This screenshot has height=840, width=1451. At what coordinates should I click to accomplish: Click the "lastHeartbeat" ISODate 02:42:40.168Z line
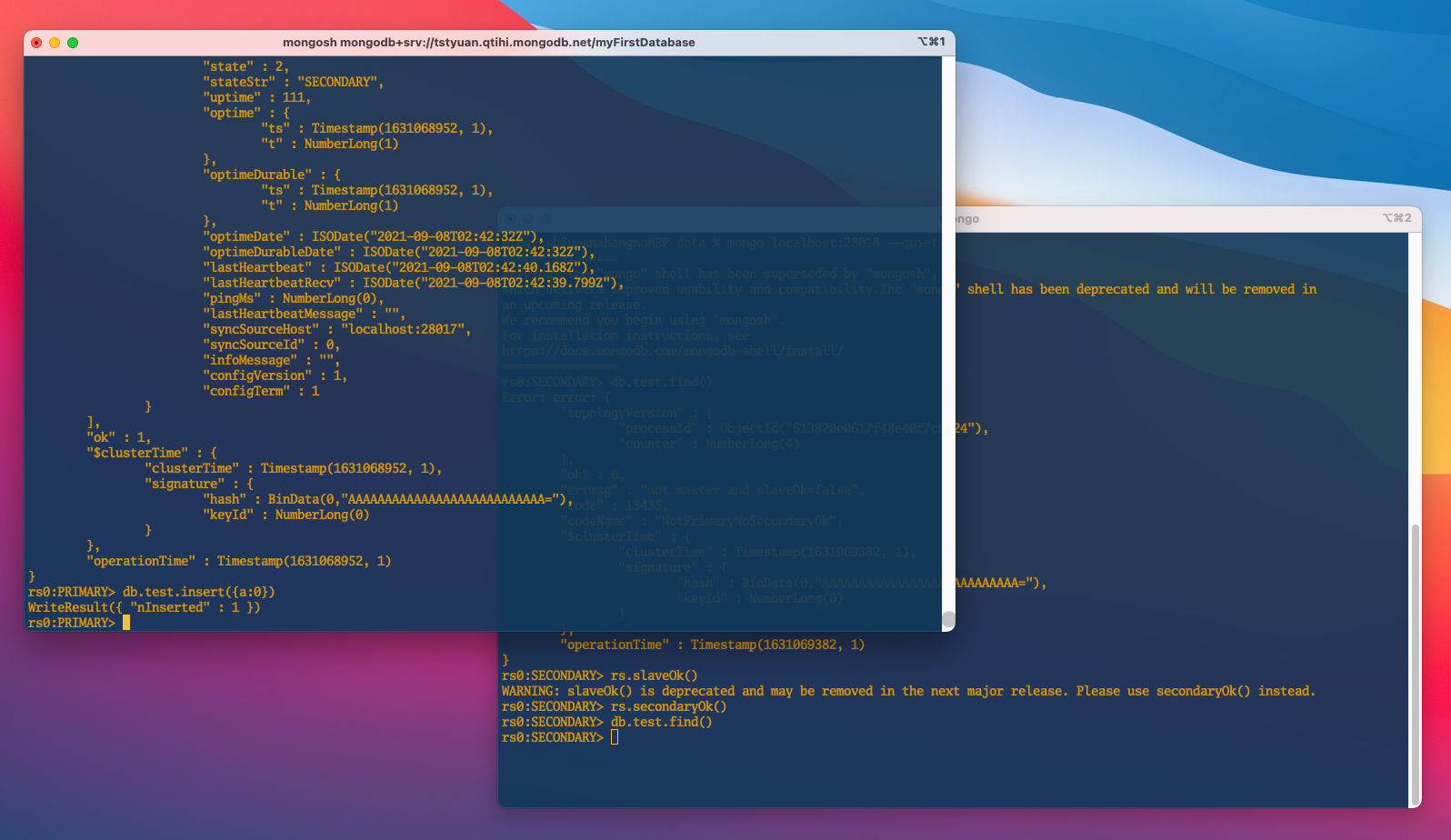pyautogui.click(x=399, y=267)
